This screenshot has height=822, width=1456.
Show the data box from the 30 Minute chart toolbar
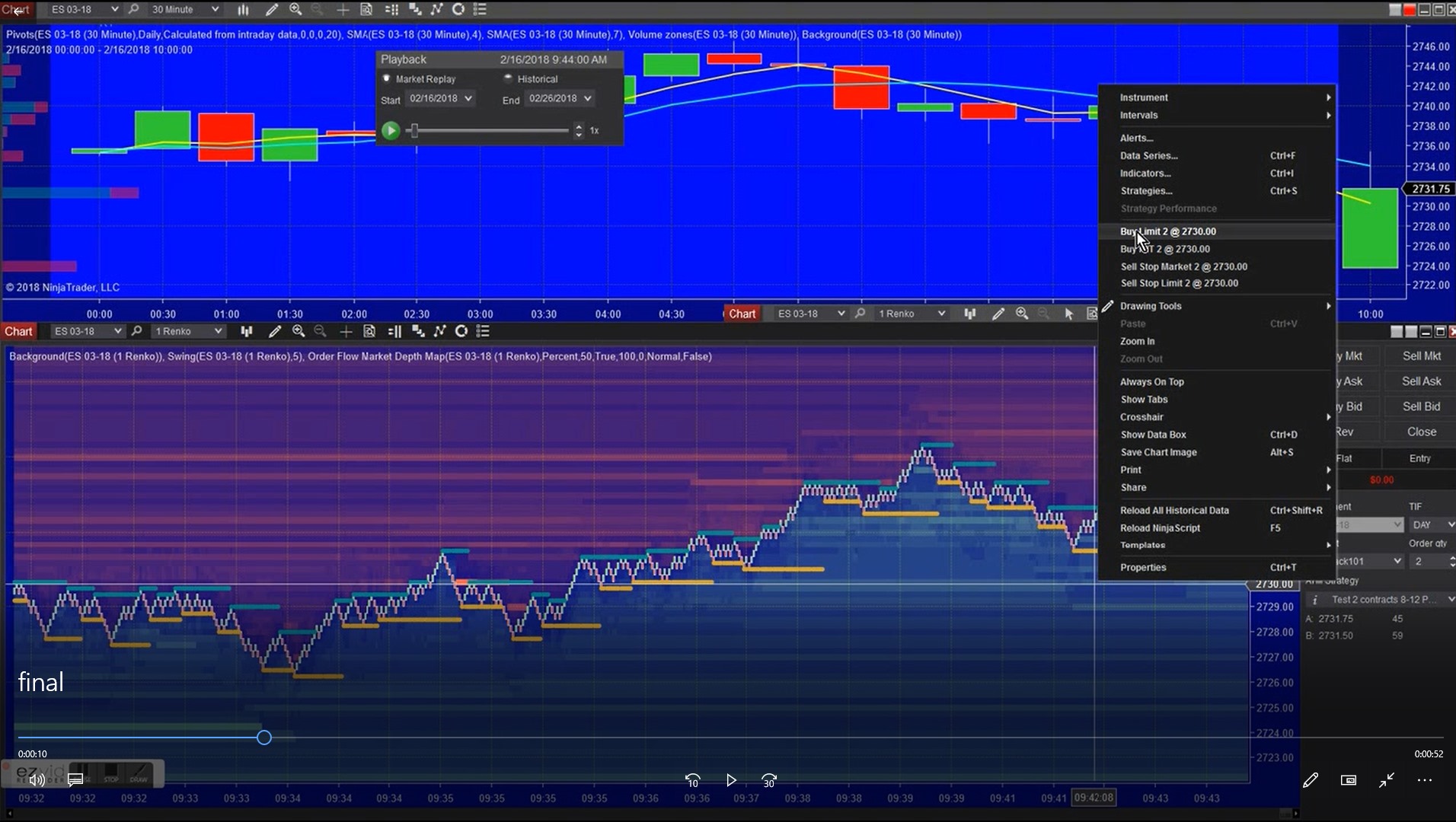pyautogui.click(x=366, y=9)
